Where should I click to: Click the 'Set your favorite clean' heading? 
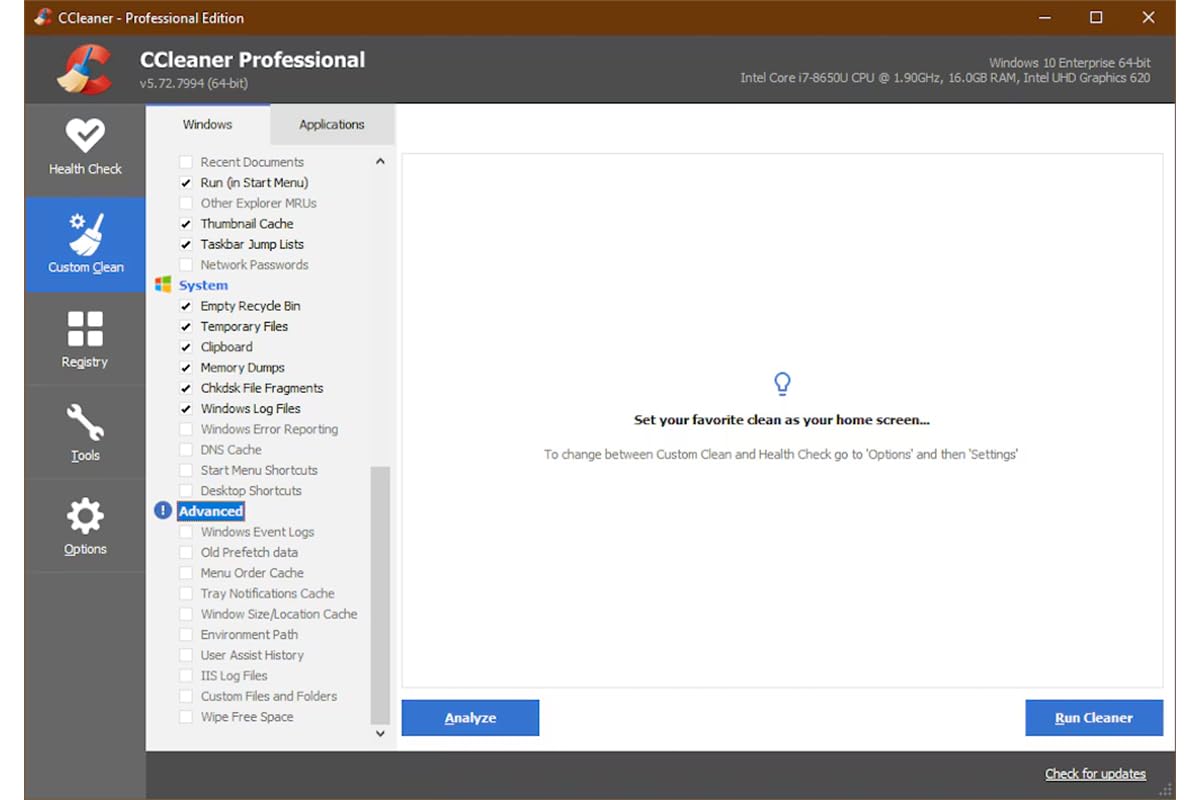[782, 420]
